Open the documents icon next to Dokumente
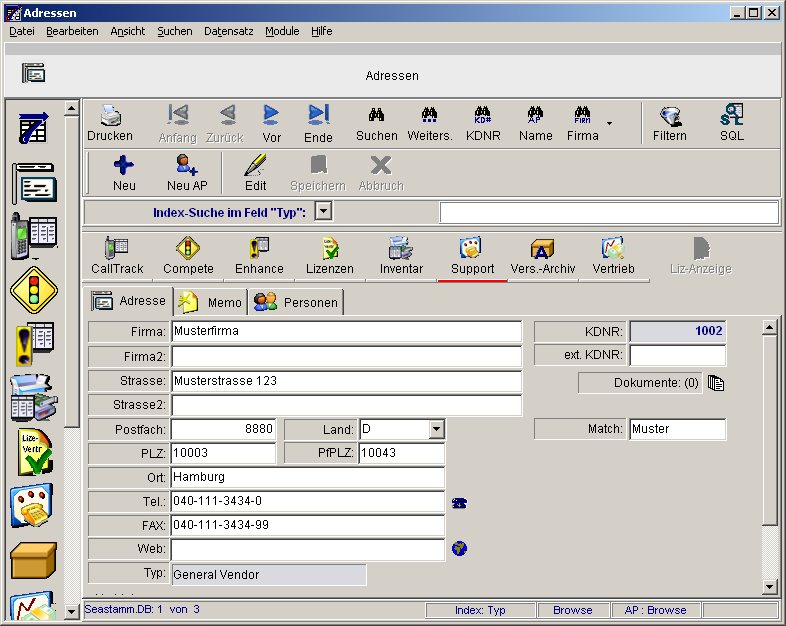Screen dimensions: 786x626 click(715, 382)
